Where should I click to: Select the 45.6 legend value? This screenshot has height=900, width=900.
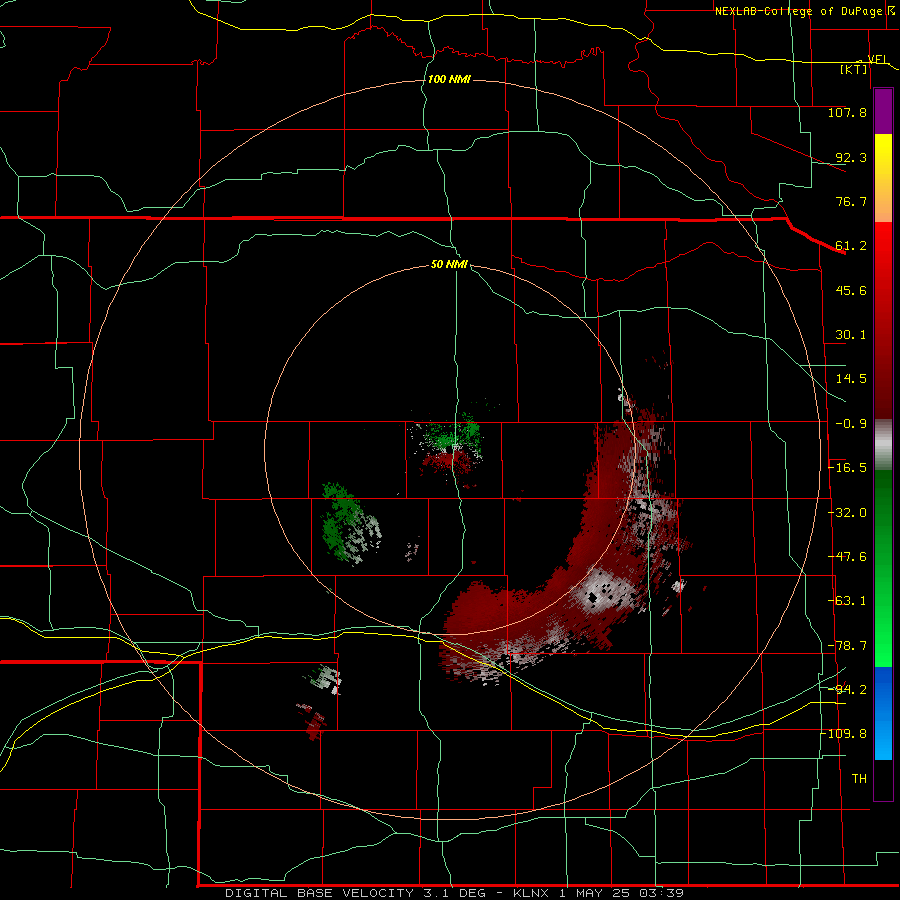click(851, 290)
